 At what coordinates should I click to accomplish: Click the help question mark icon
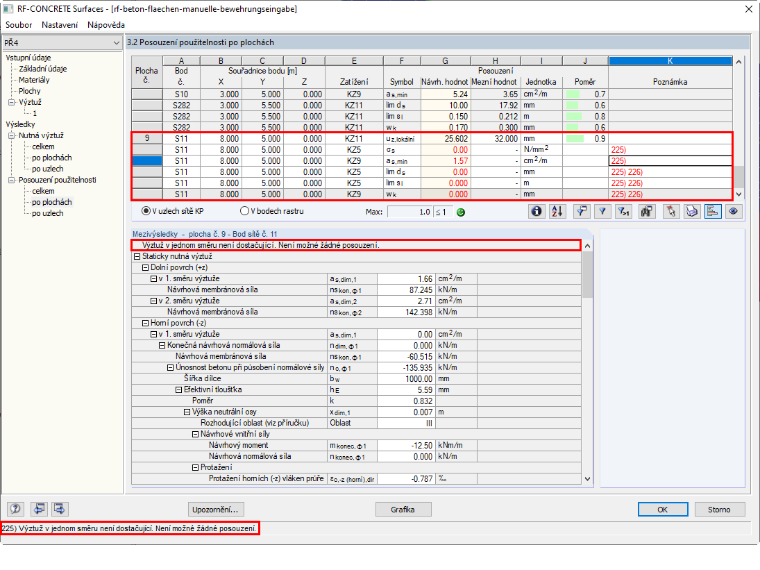click(16, 509)
